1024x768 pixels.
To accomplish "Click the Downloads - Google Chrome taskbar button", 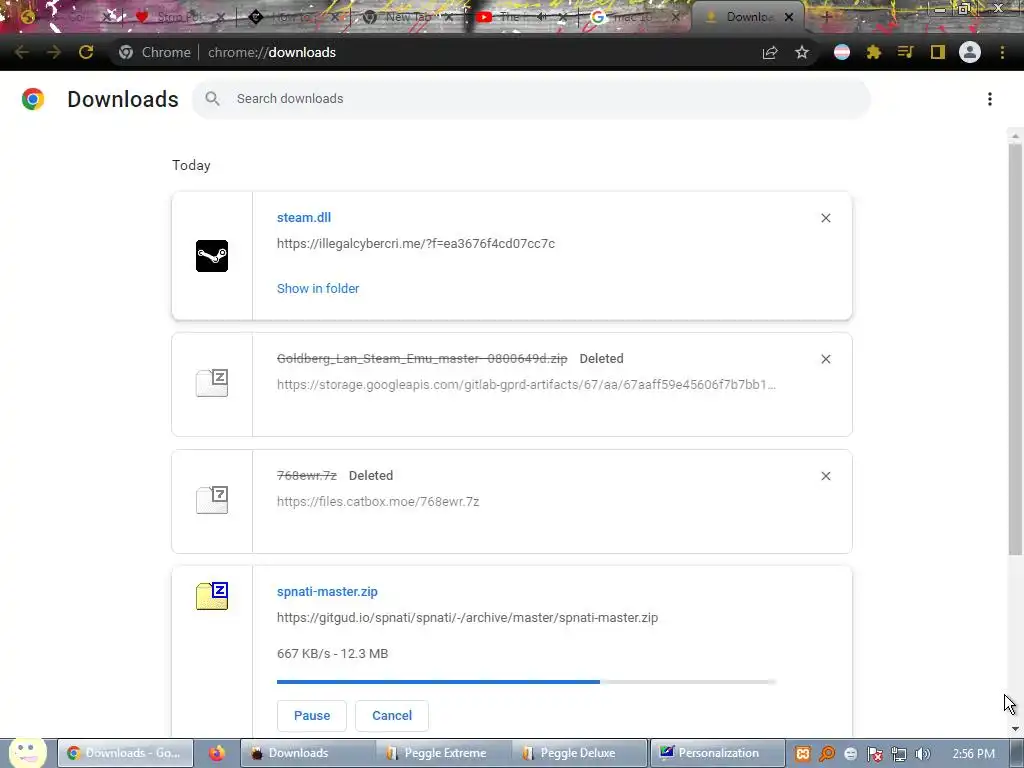I will click(125, 753).
